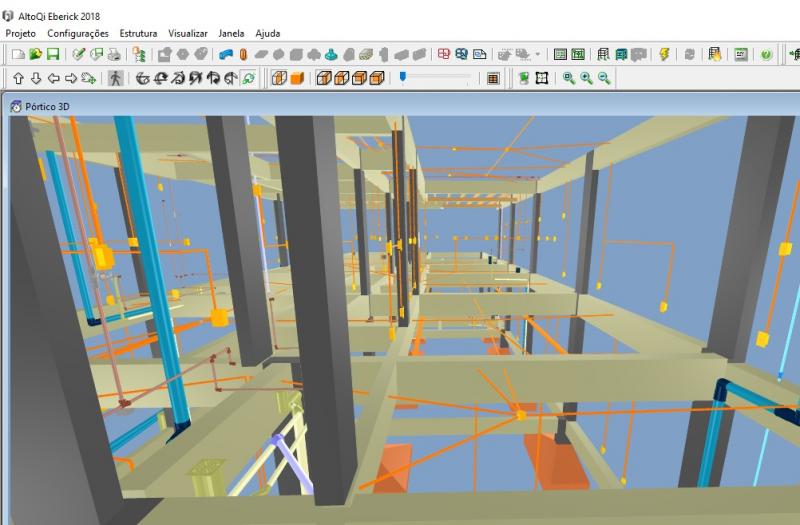Open the Projeto menu
Image resolution: width=800 pixels, height=525 pixels.
(x=20, y=34)
